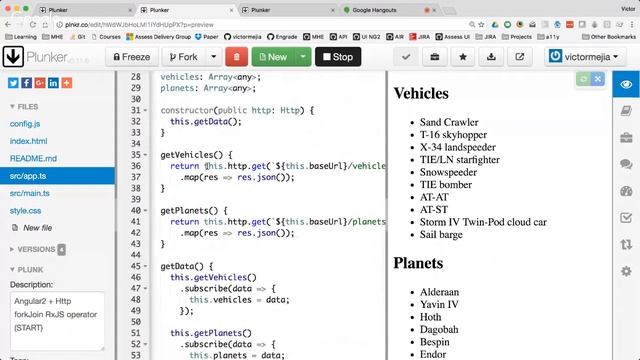Screen dimensions: 640x360
Task: Switch to the Google Hangouts tab
Action: (x=389, y=10)
